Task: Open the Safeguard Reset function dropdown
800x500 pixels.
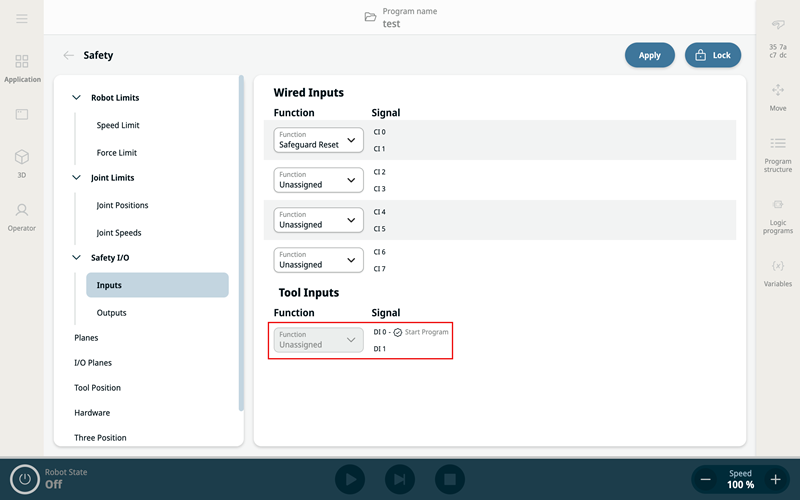Action: [x=318, y=140]
